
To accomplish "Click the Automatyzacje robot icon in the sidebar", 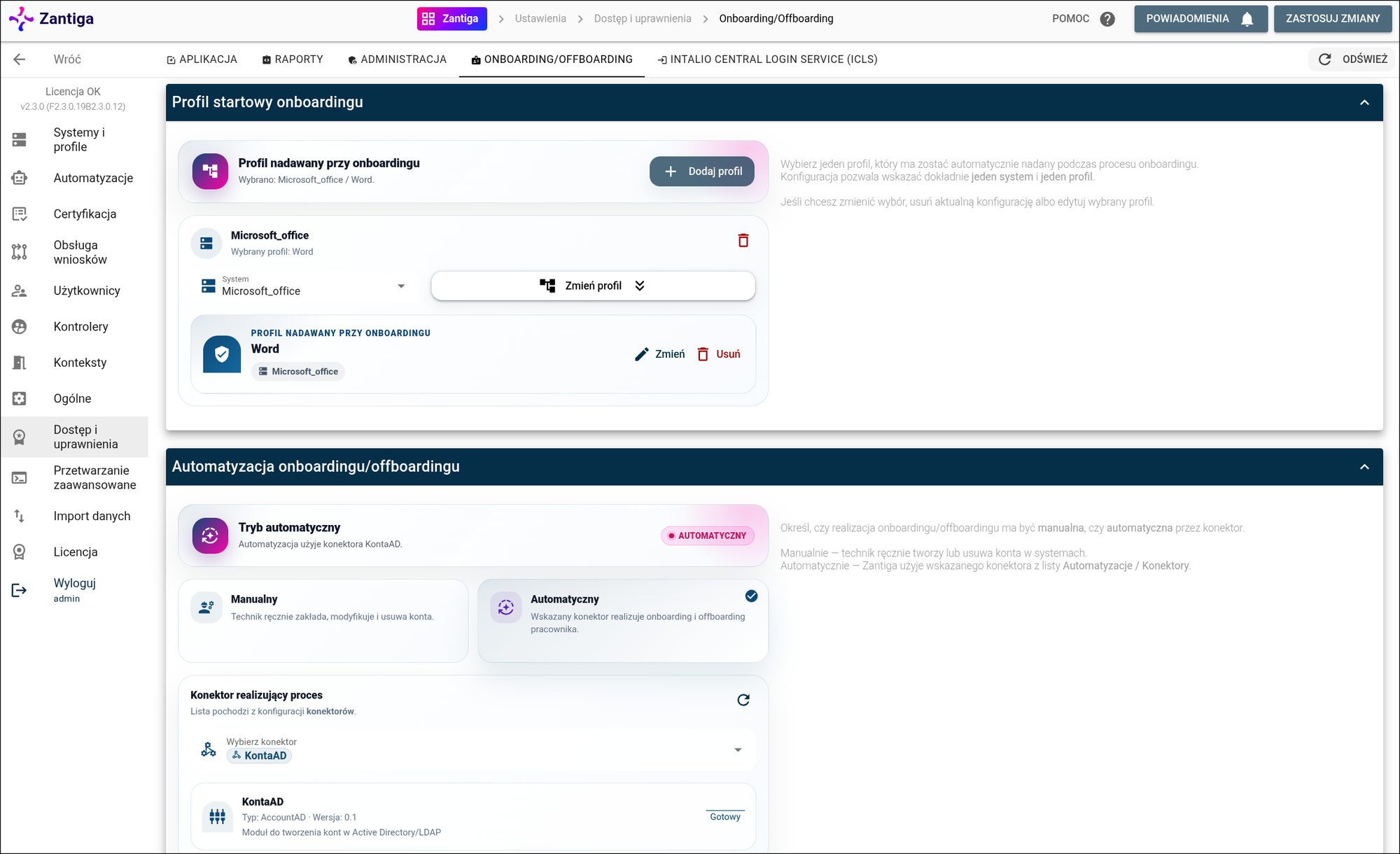I will click(20, 178).
